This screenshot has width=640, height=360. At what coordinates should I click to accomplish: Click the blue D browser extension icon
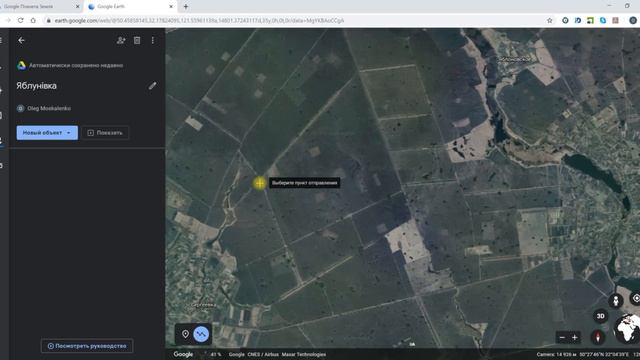pyautogui.click(x=578, y=20)
